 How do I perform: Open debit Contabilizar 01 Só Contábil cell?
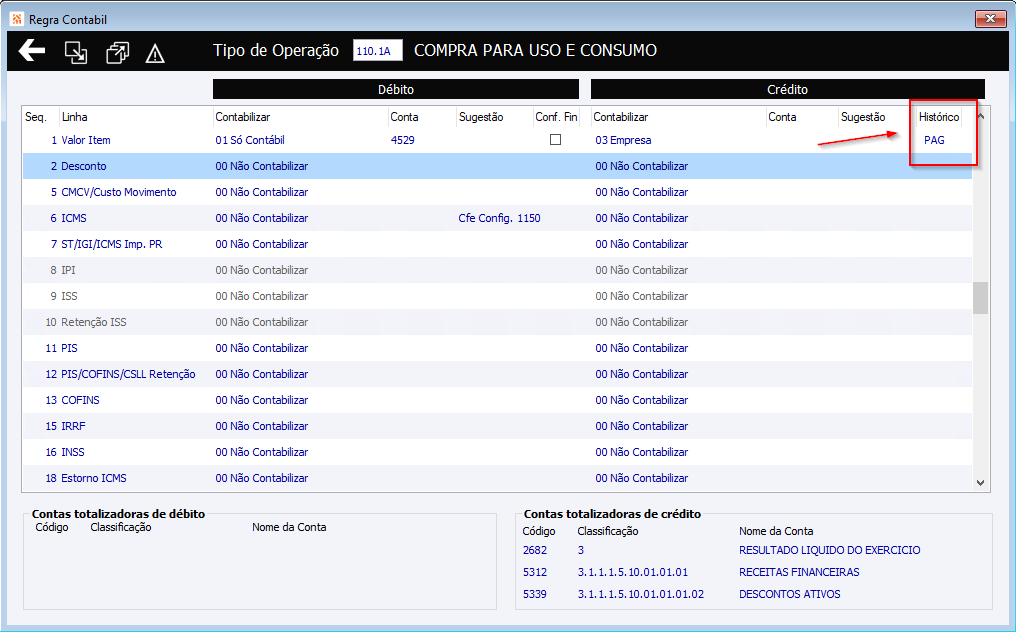249,140
